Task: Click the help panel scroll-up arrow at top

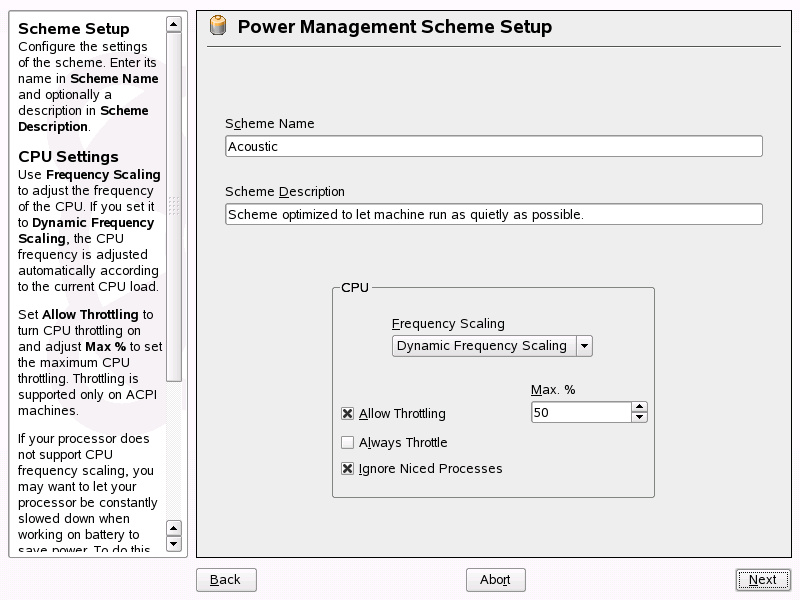Action: click(174, 24)
